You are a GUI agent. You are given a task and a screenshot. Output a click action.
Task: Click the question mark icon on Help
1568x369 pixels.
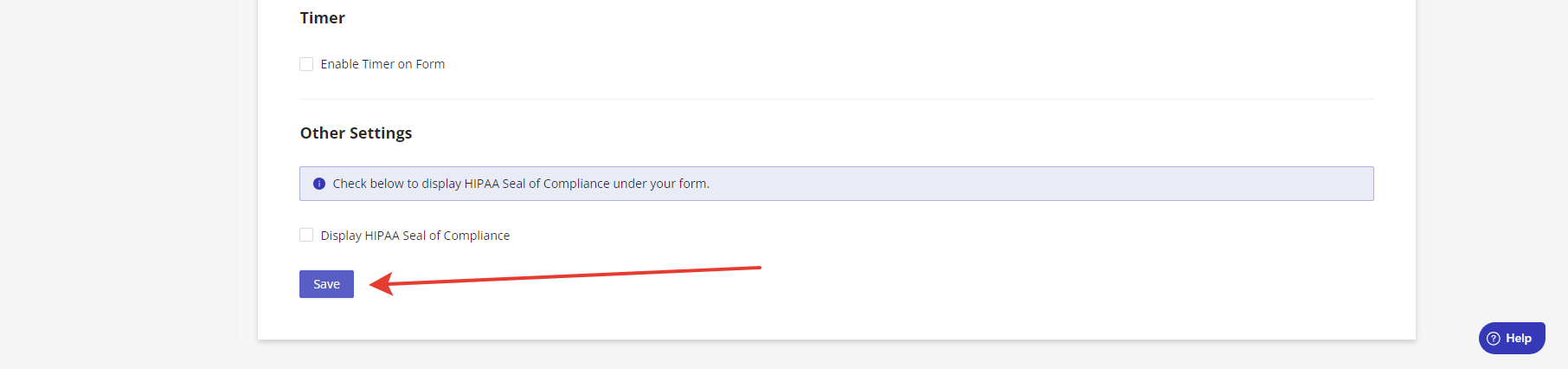point(1494,339)
